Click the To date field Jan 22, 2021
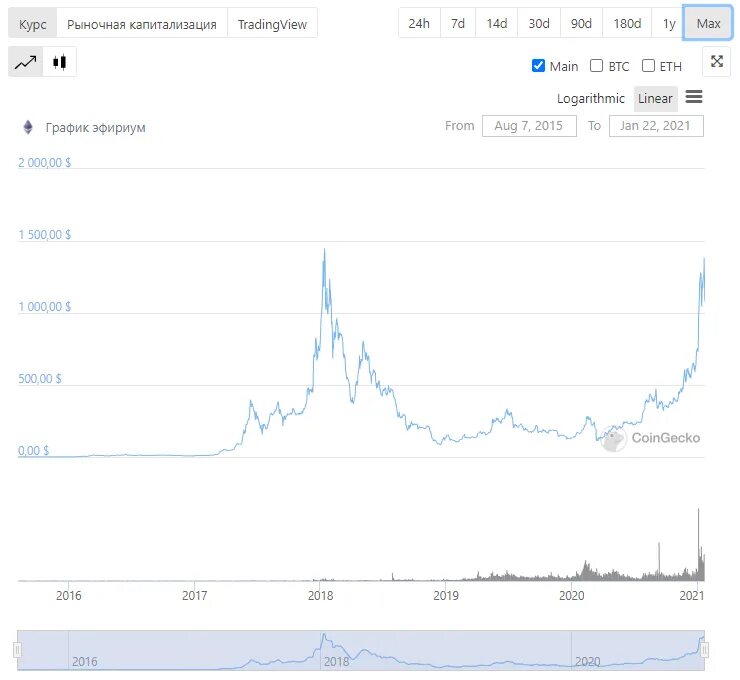Viewport: 740px width, 680px height. [656, 126]
